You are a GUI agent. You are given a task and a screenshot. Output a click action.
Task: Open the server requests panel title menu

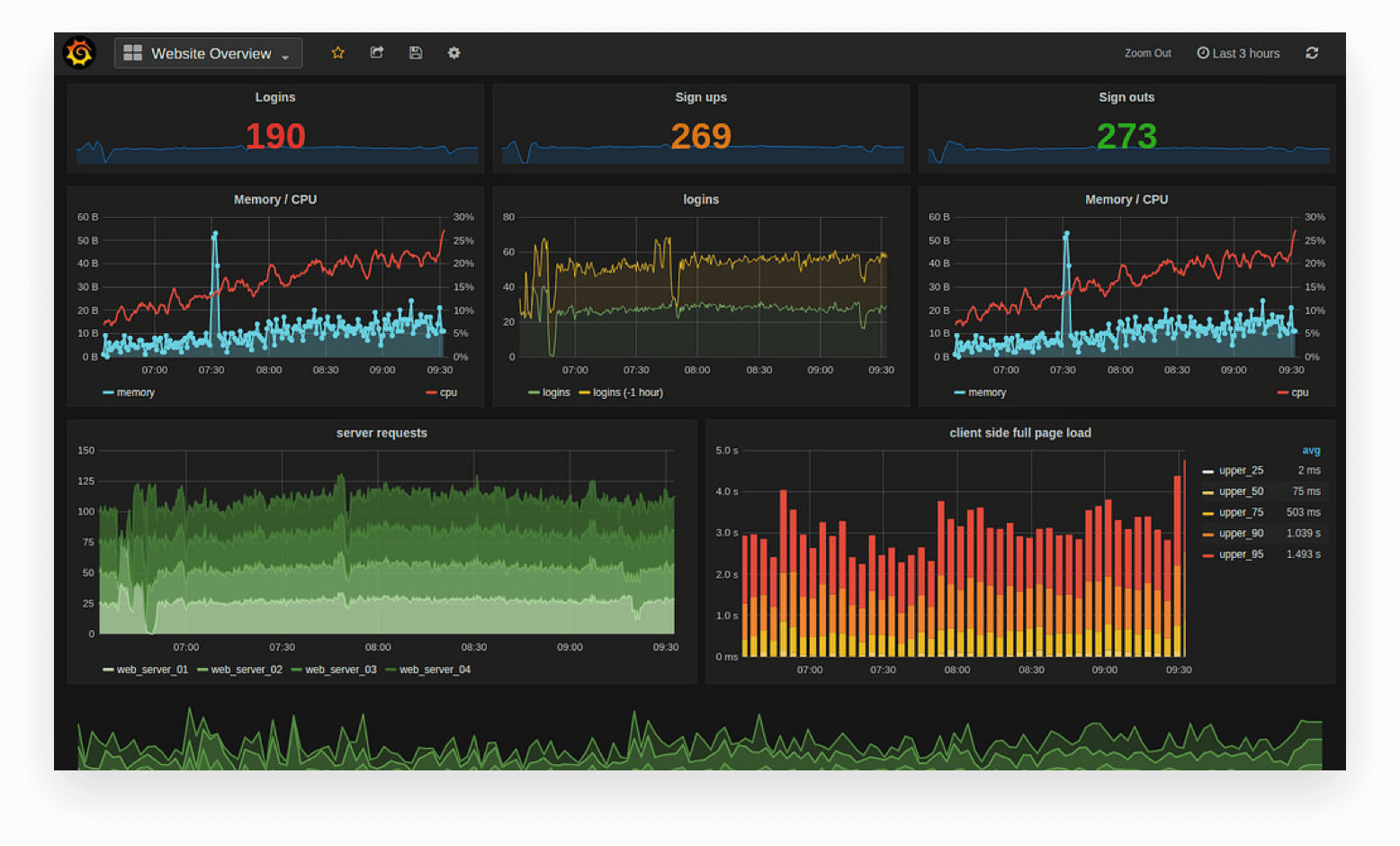coord(381,433)
